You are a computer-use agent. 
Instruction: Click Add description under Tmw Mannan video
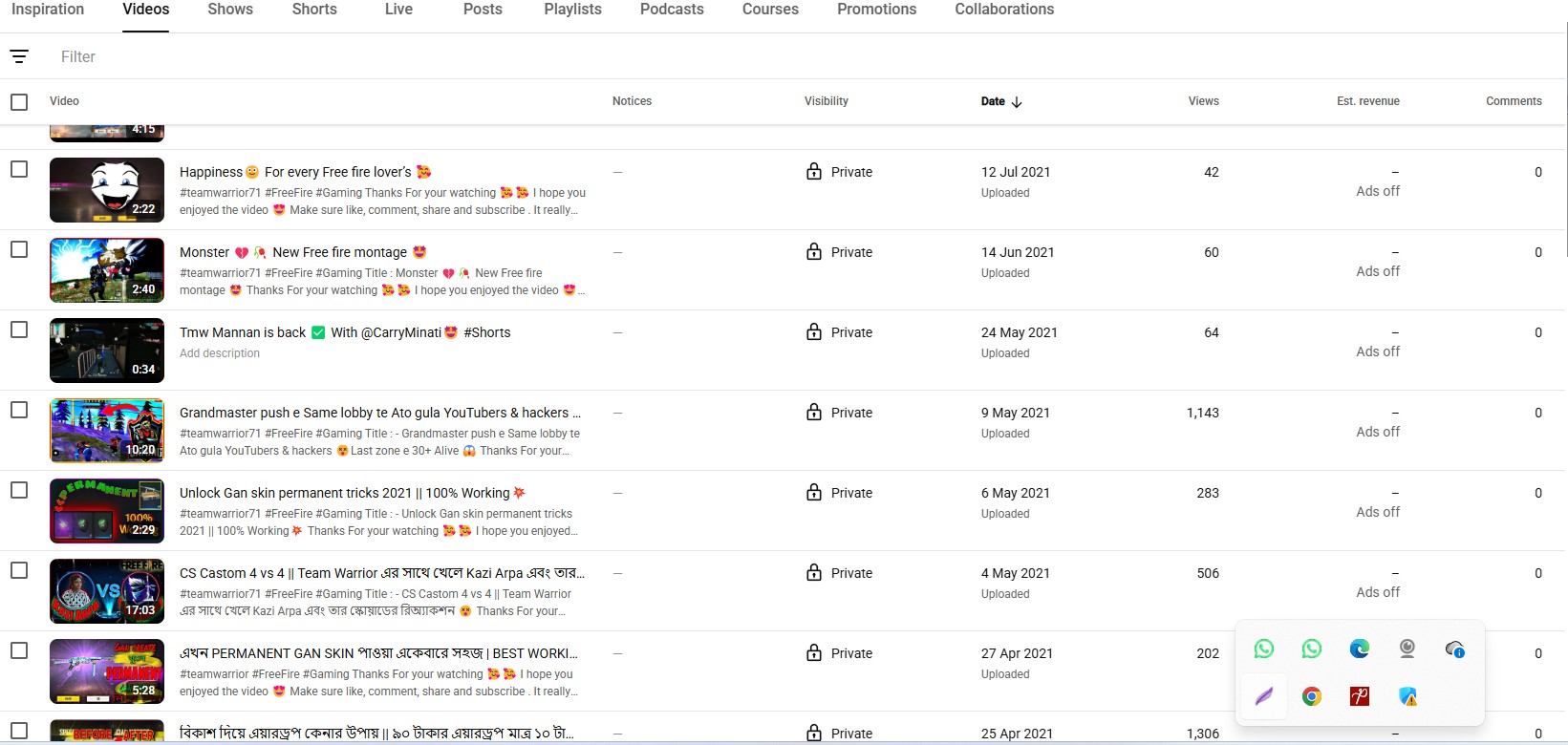220,353
